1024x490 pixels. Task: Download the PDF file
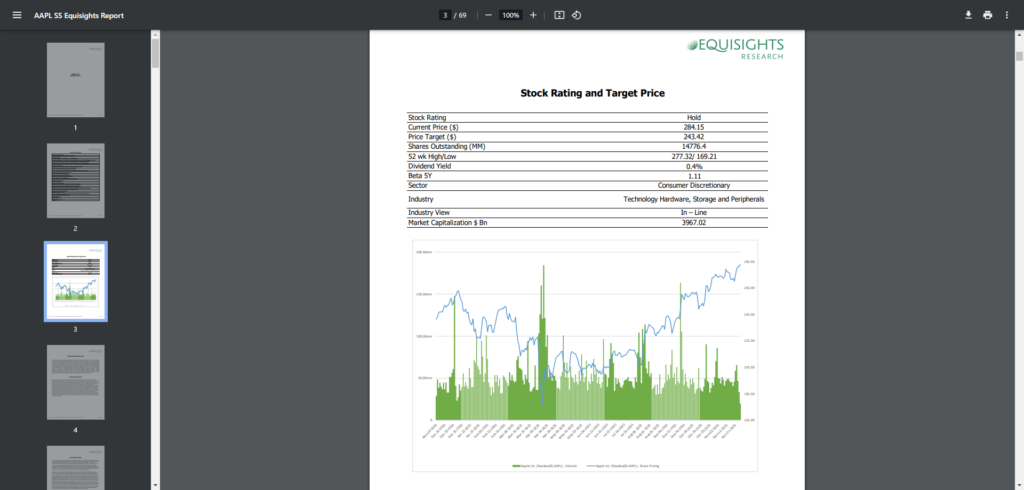pyautogui.click(x=968, y=15)
